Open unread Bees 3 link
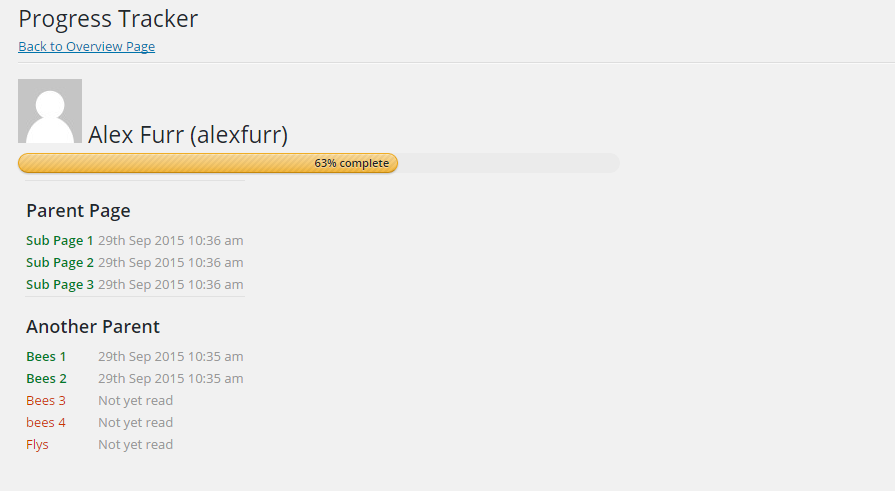The width and height of the screenshot is (895, 491). click(46, 400)
